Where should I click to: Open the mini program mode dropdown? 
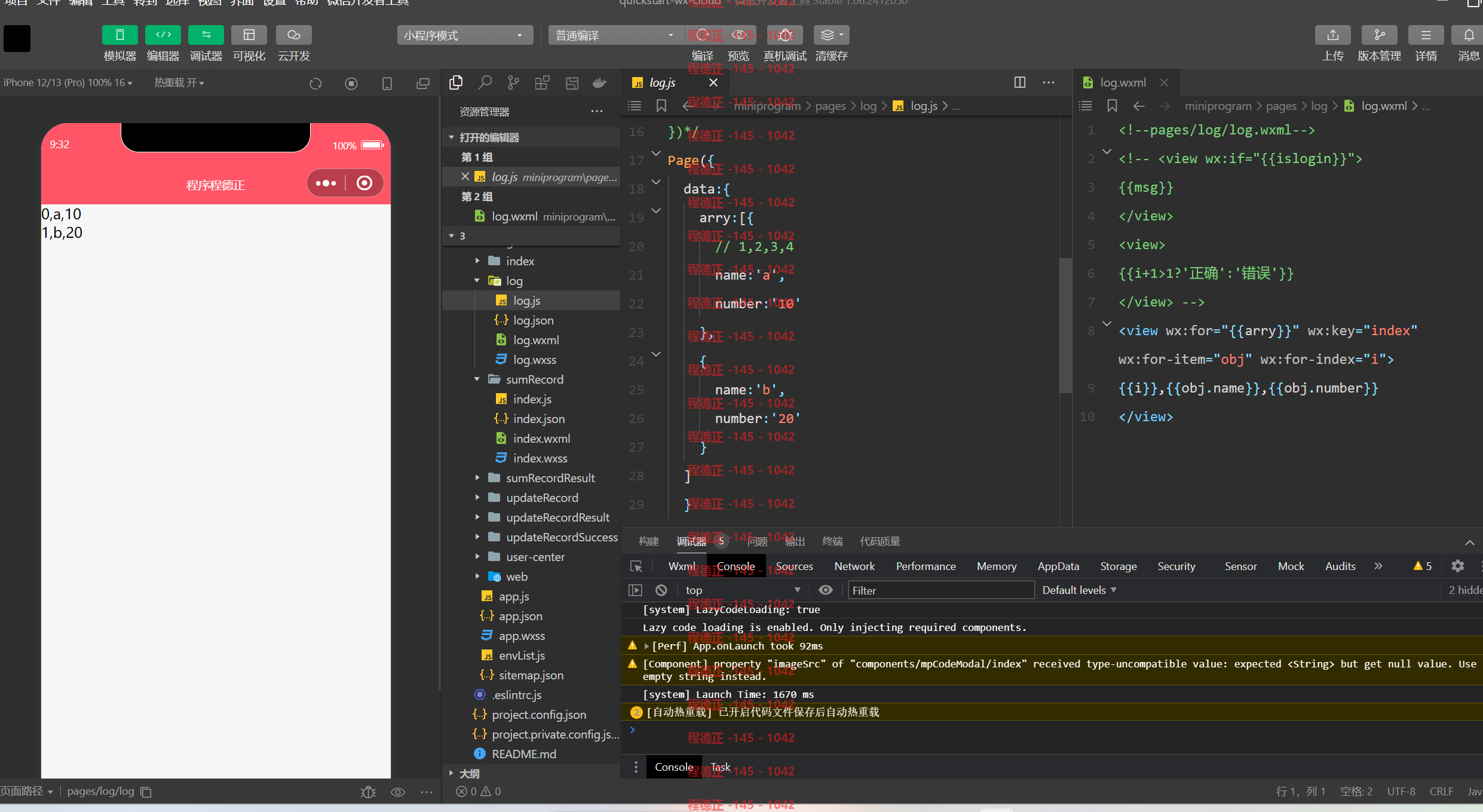(465, 35)
